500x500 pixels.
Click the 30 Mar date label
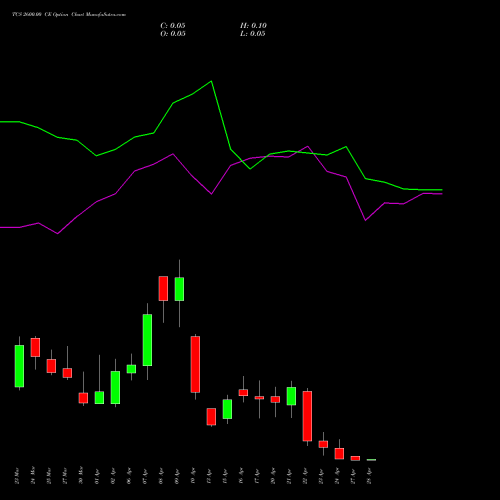(x=81, y=476)
